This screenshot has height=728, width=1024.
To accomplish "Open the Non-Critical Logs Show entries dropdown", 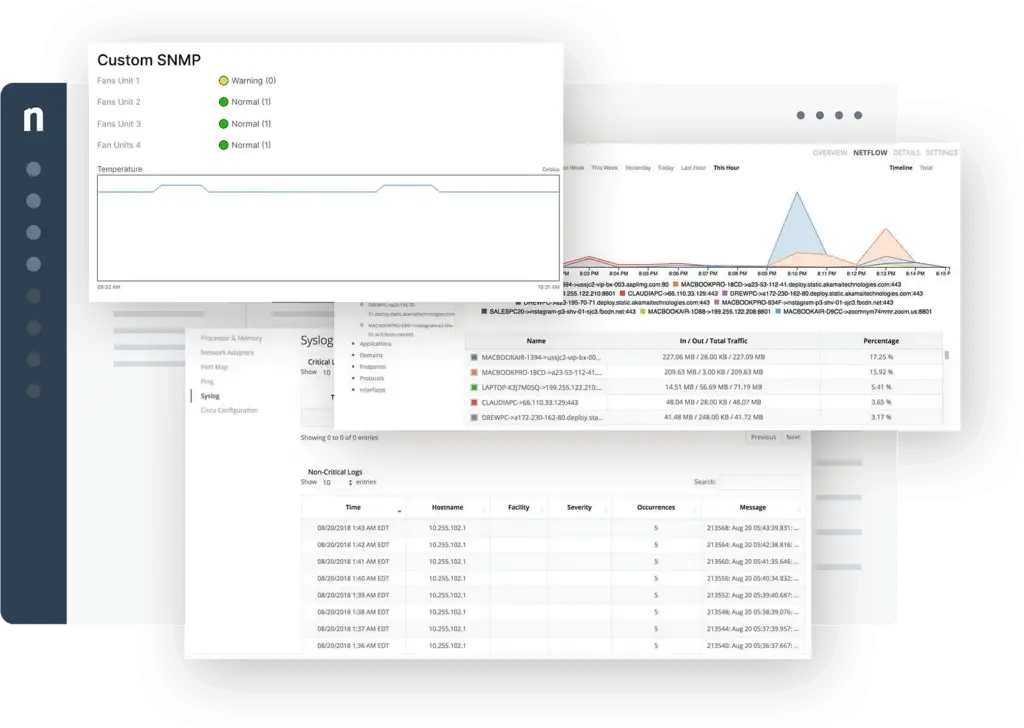I will 336,483.
